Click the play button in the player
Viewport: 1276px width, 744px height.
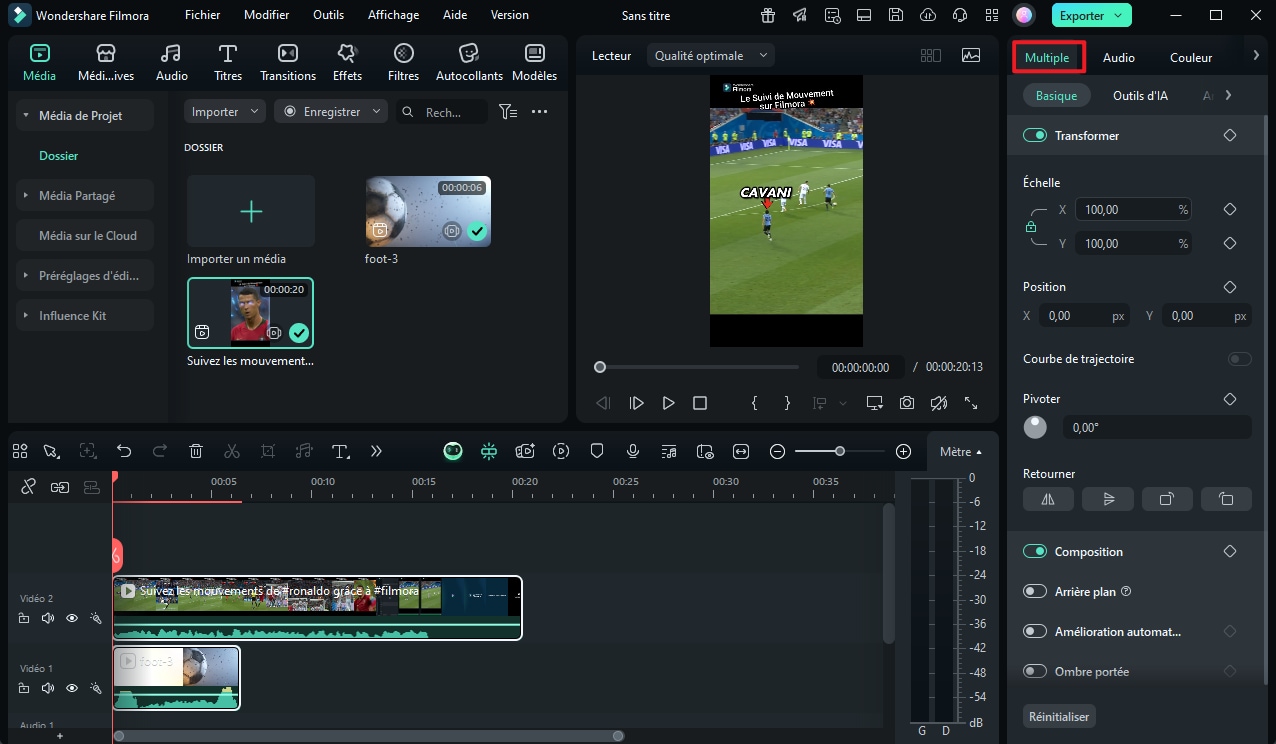pos(668,403)
